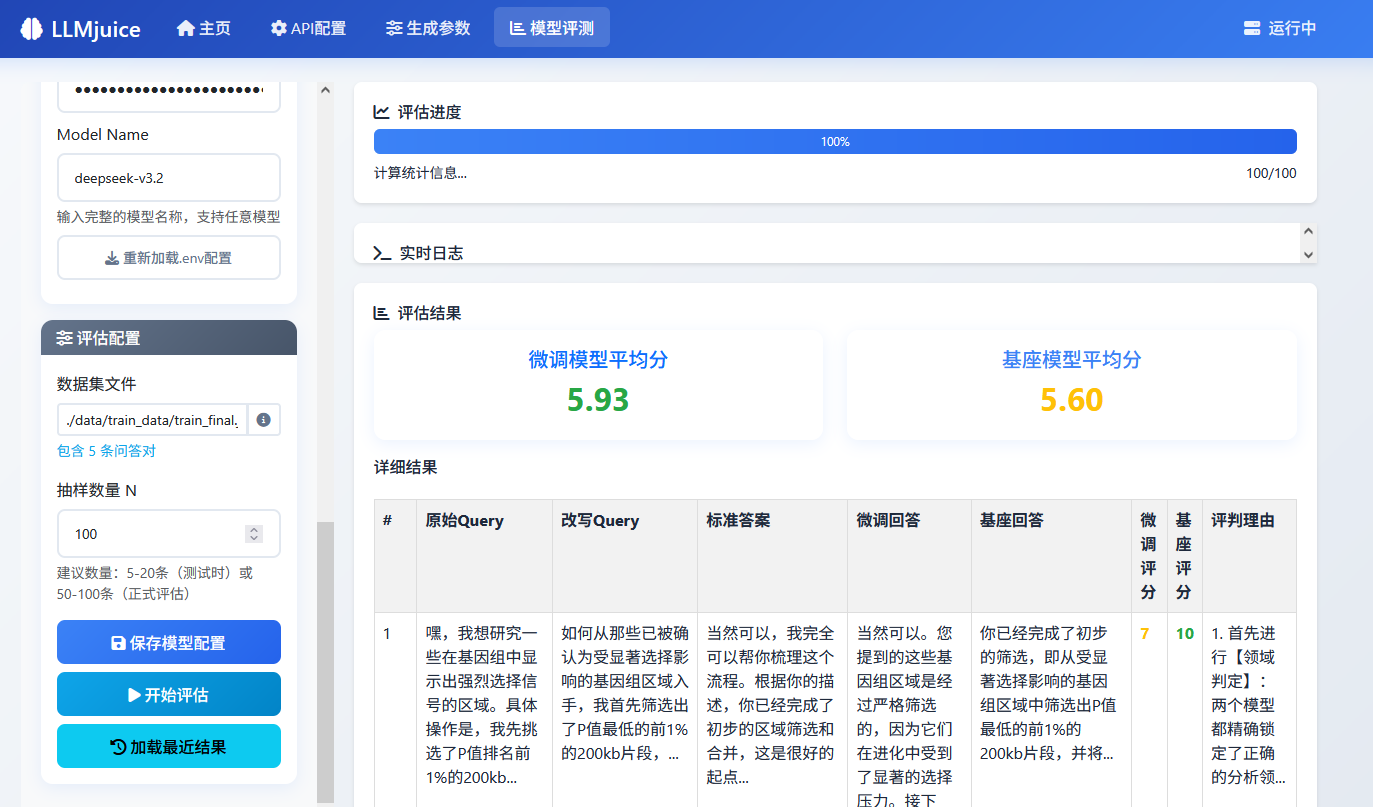Viewport: 1373px width, 807px height.
Task: Click the sliders icon in 评估配置 header
Action: tap(65, 338)
